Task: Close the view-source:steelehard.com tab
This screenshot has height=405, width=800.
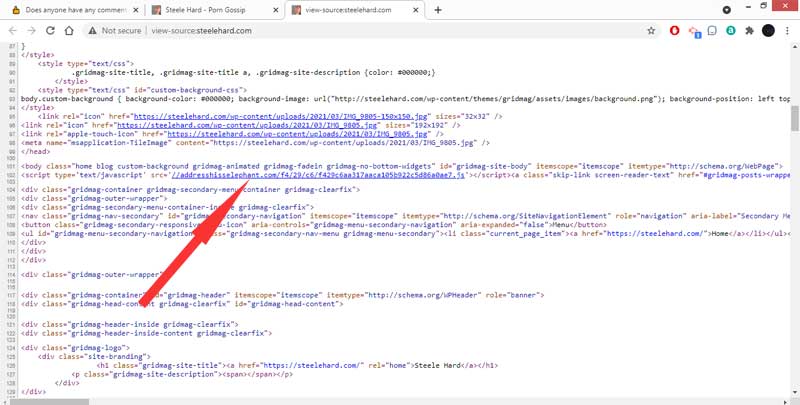Action: click(x=416, y=10)
